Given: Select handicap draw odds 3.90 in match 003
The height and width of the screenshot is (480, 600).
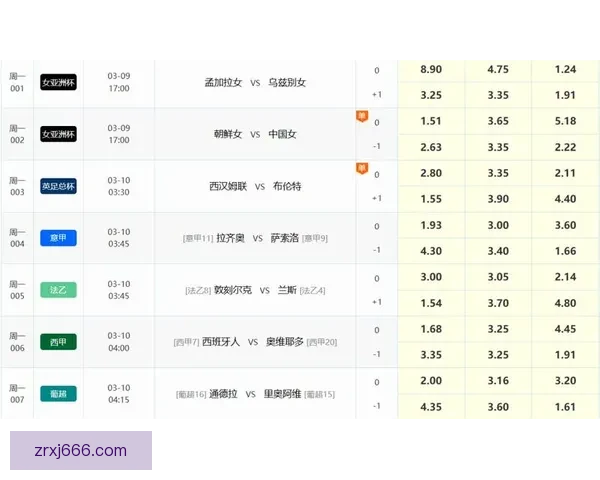Looking at the screenshot, I should 498,199.
